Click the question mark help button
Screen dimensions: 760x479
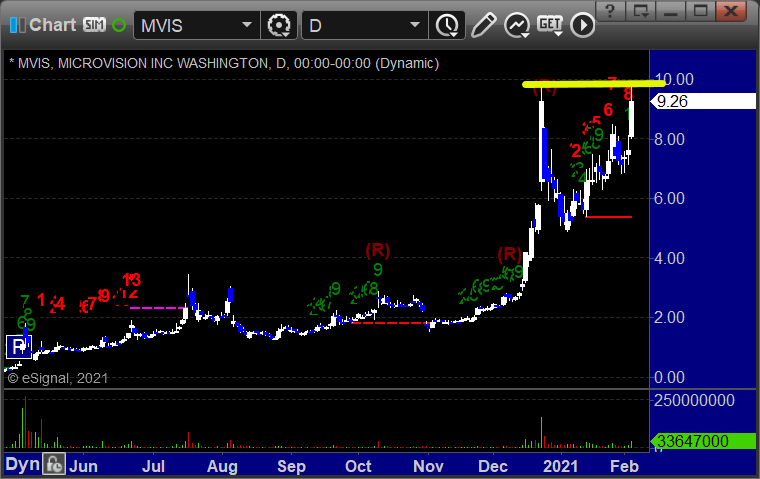click(611, 11)
